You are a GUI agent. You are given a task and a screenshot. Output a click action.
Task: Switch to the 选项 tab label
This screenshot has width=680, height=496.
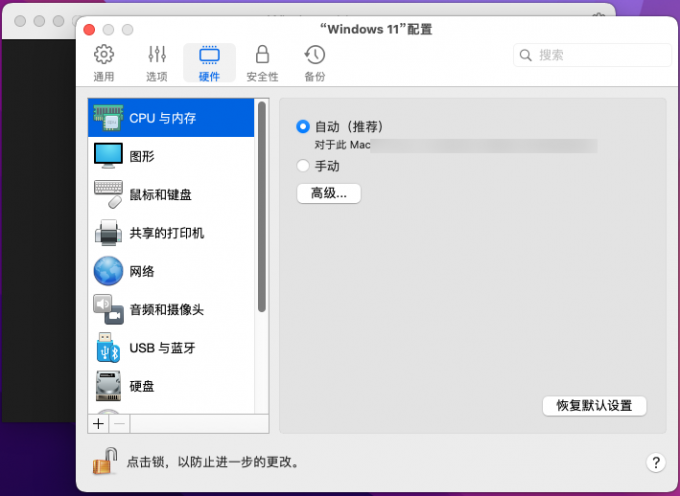point(157,77)
